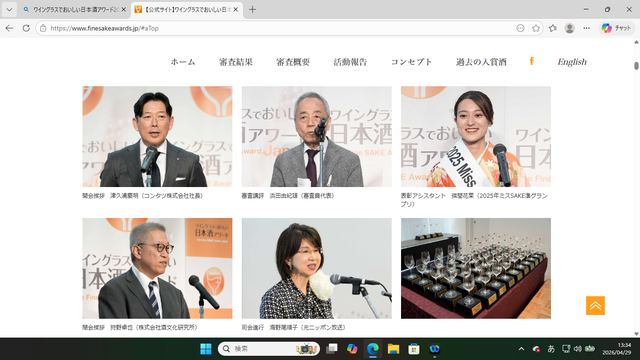View site information via the lock icon
640x360 pixels.
pyautogui.click(x=43, y=28)
